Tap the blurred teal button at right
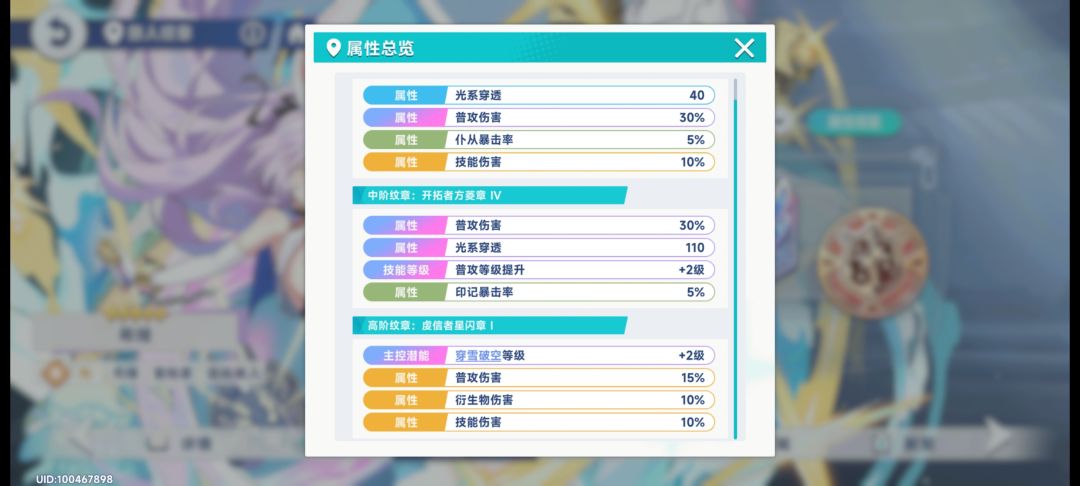Viewport: 1080px width, 486px height. pyautogui.click(x=854, y=122)
